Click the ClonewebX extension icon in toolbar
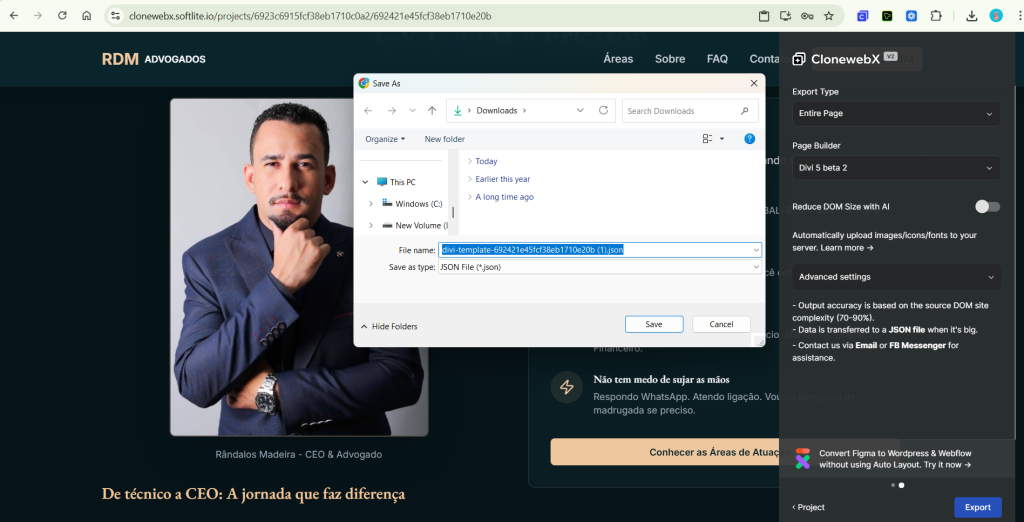1024x522 pixels. coord(863,16)
